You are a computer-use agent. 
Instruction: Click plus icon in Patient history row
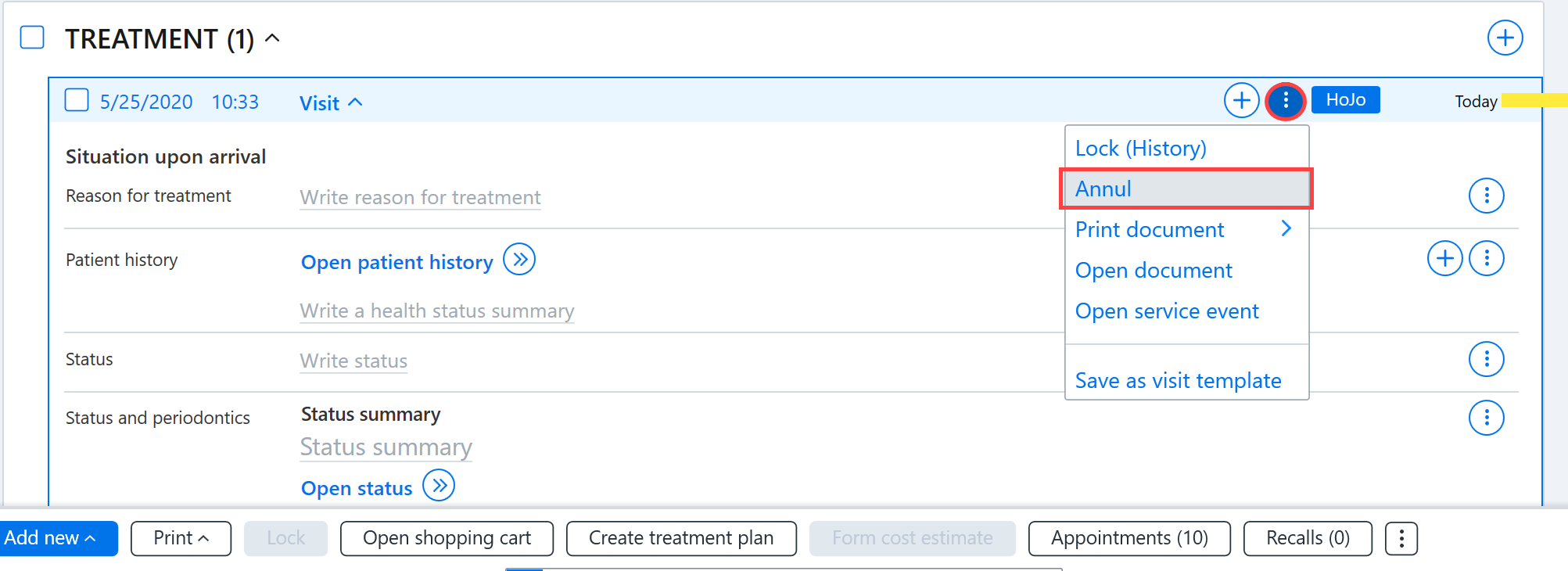(1444, 258)
